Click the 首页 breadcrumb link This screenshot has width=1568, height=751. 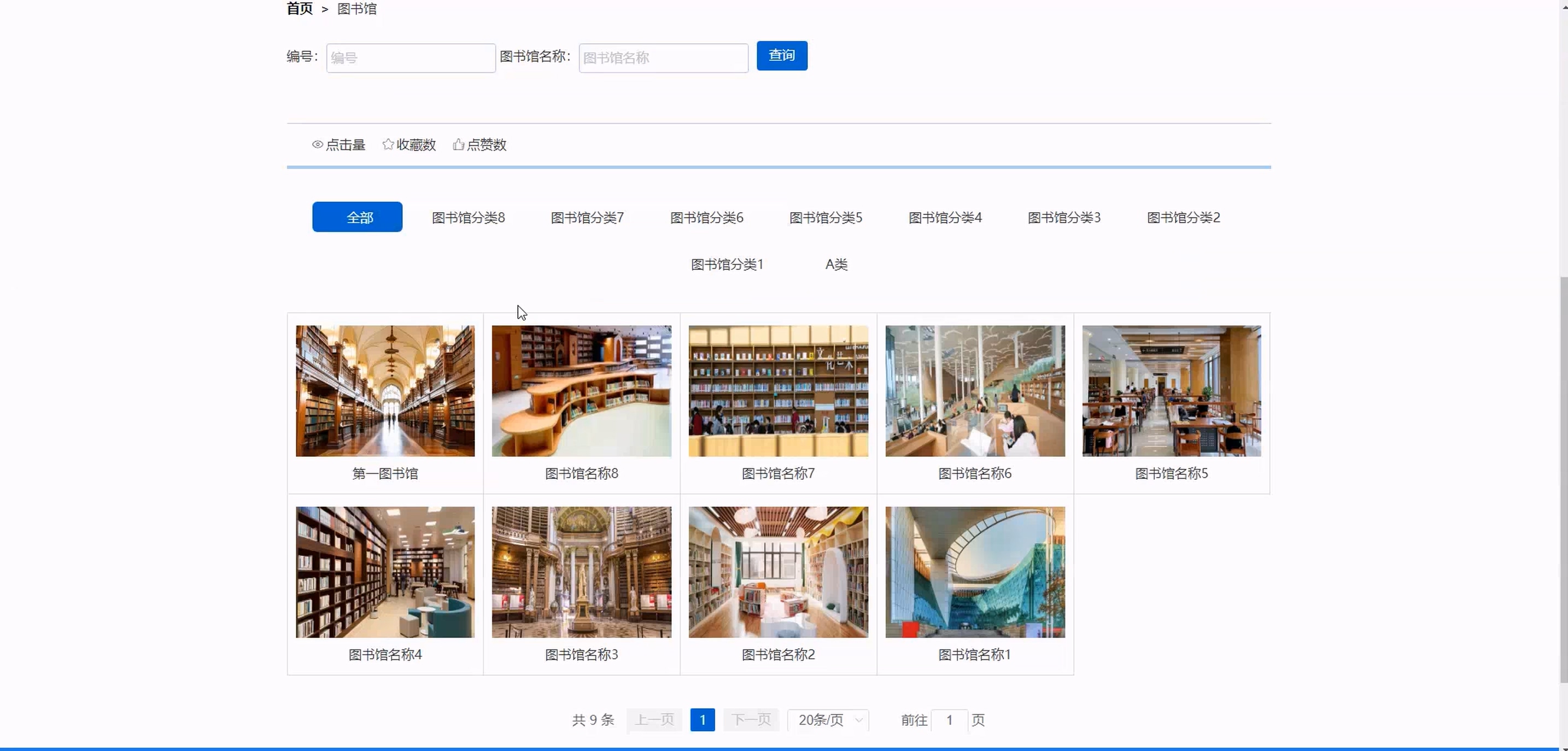pos(300,9)
